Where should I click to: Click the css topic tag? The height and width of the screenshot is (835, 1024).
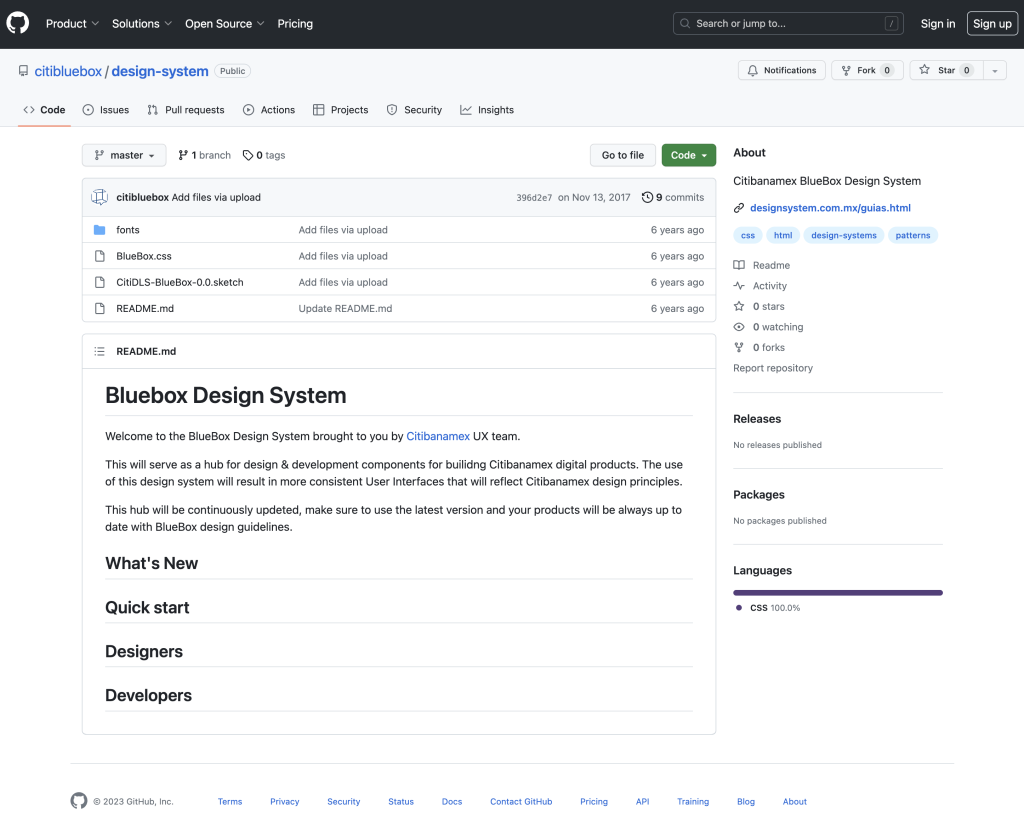tap(748, 236)
